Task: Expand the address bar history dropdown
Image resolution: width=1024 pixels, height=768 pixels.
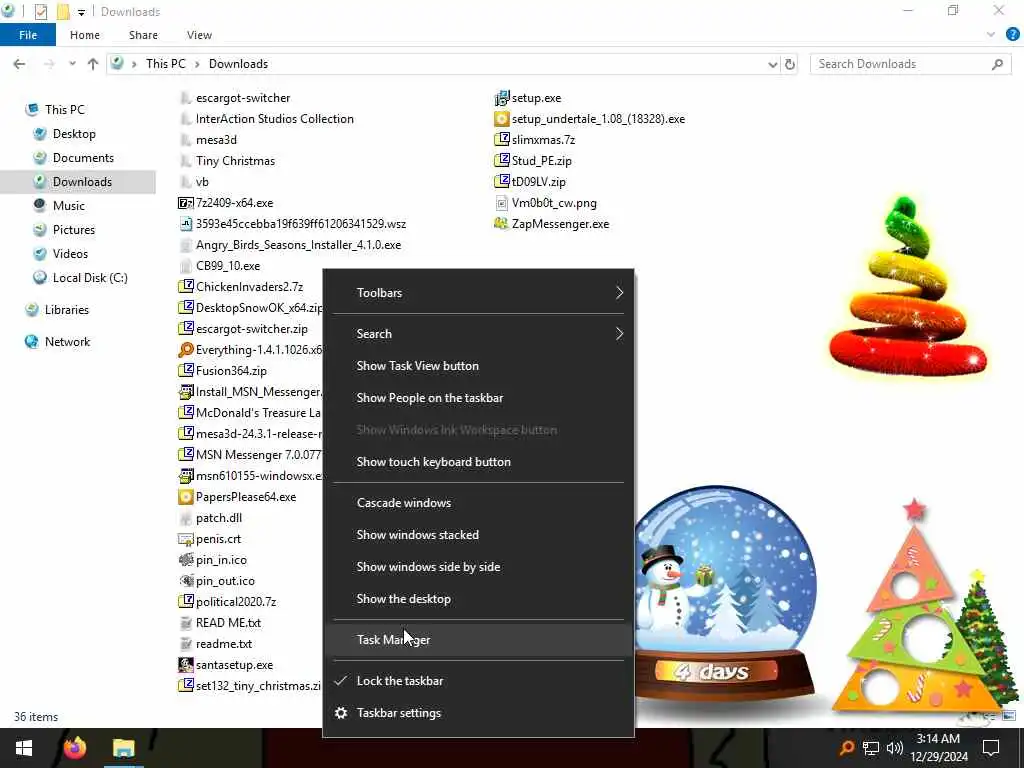Action: (773, 64)
